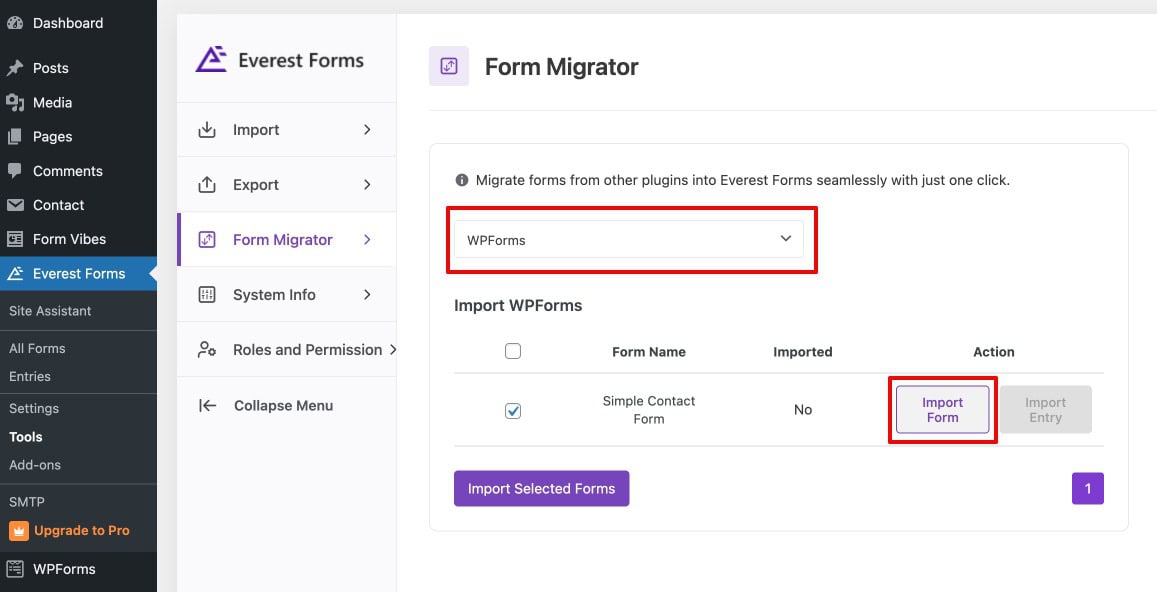Click Import Selected Forms button

(x=541, y=489)
